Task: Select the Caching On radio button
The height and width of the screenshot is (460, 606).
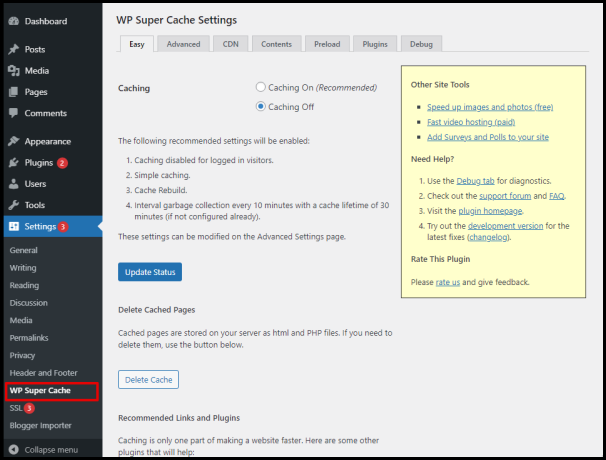Action: [261, 87]
